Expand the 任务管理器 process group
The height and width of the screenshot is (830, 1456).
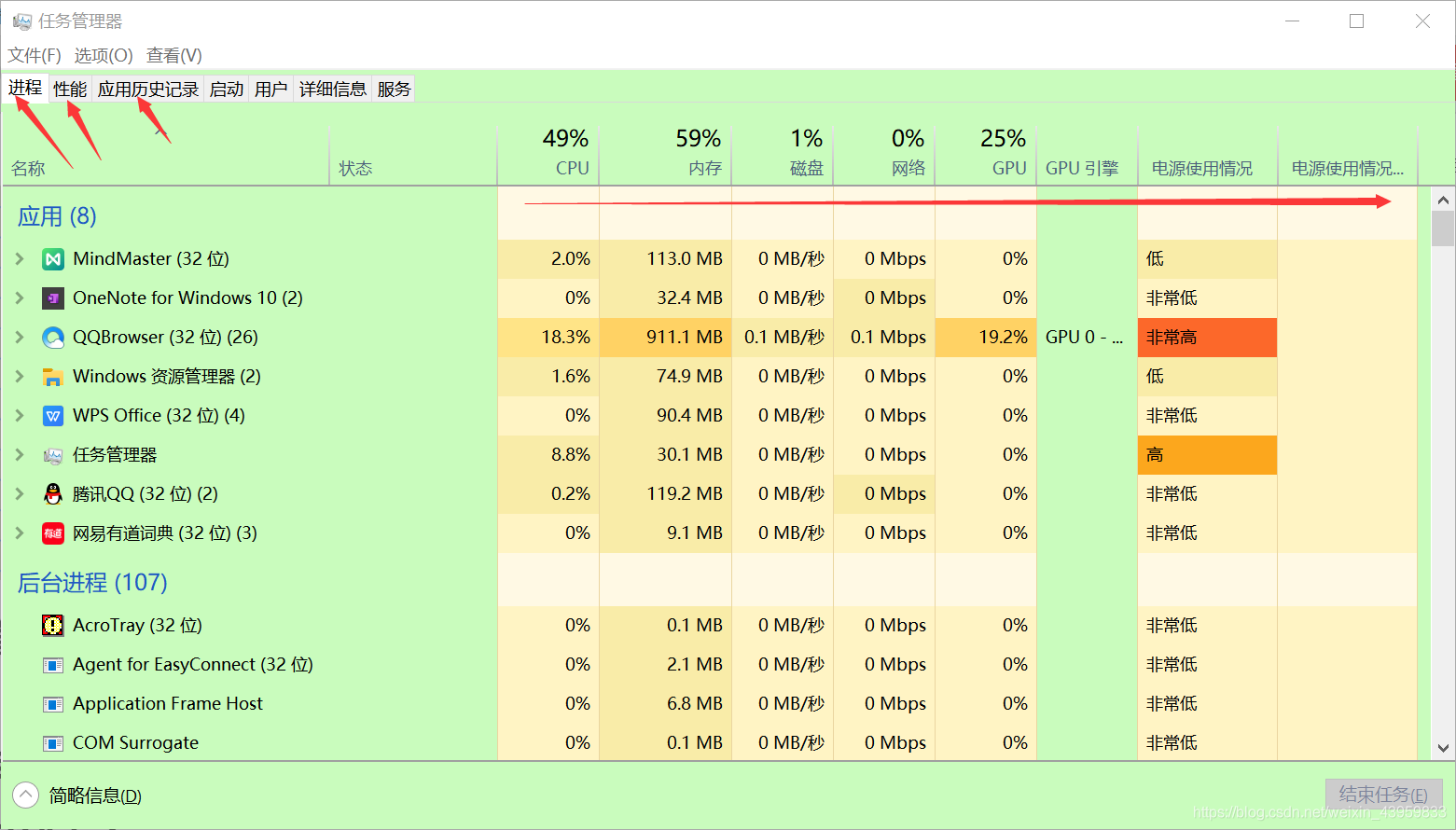pos(20,455)
